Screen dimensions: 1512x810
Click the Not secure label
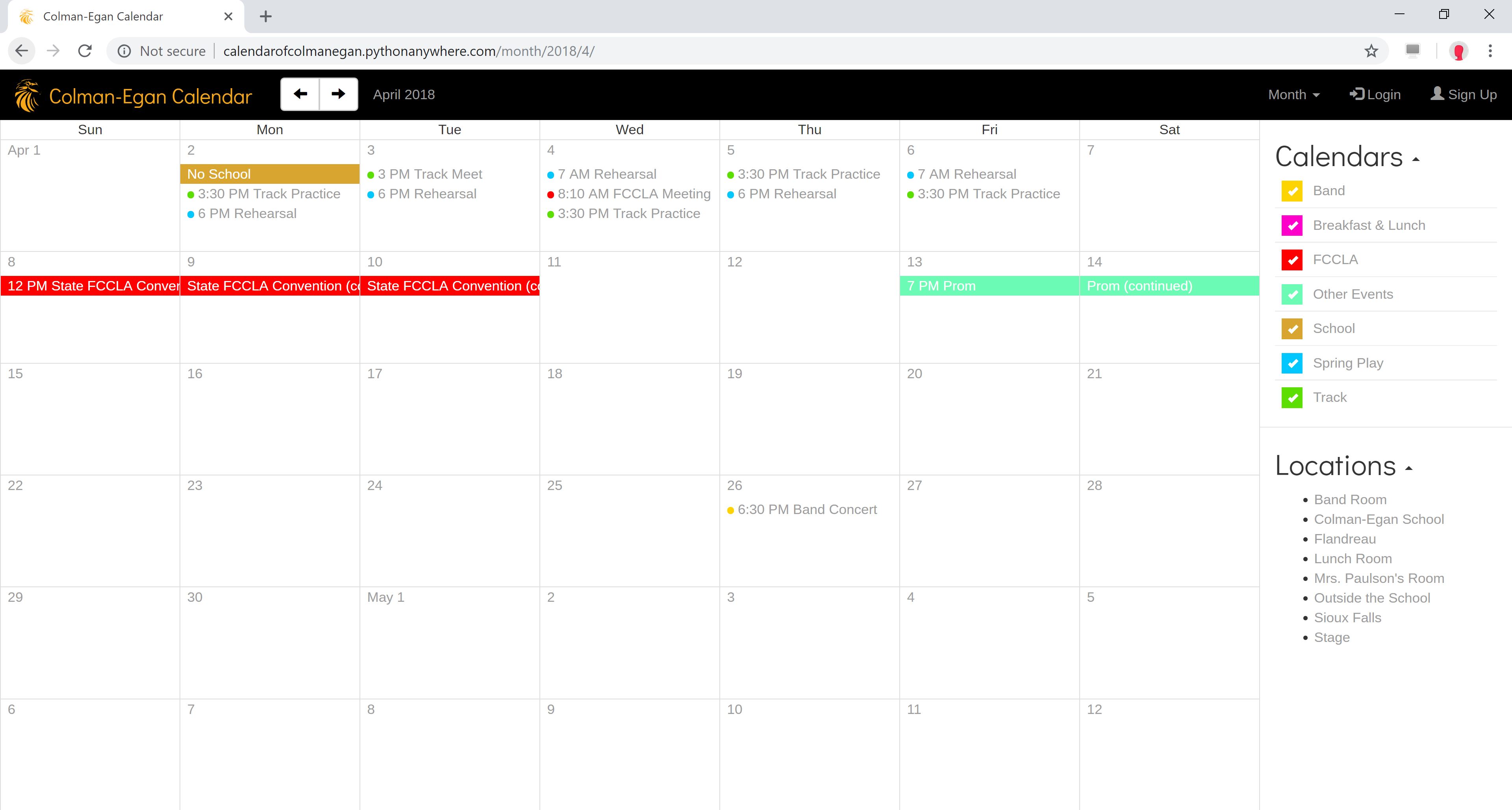pyautogui.click(x=172, y=50)
